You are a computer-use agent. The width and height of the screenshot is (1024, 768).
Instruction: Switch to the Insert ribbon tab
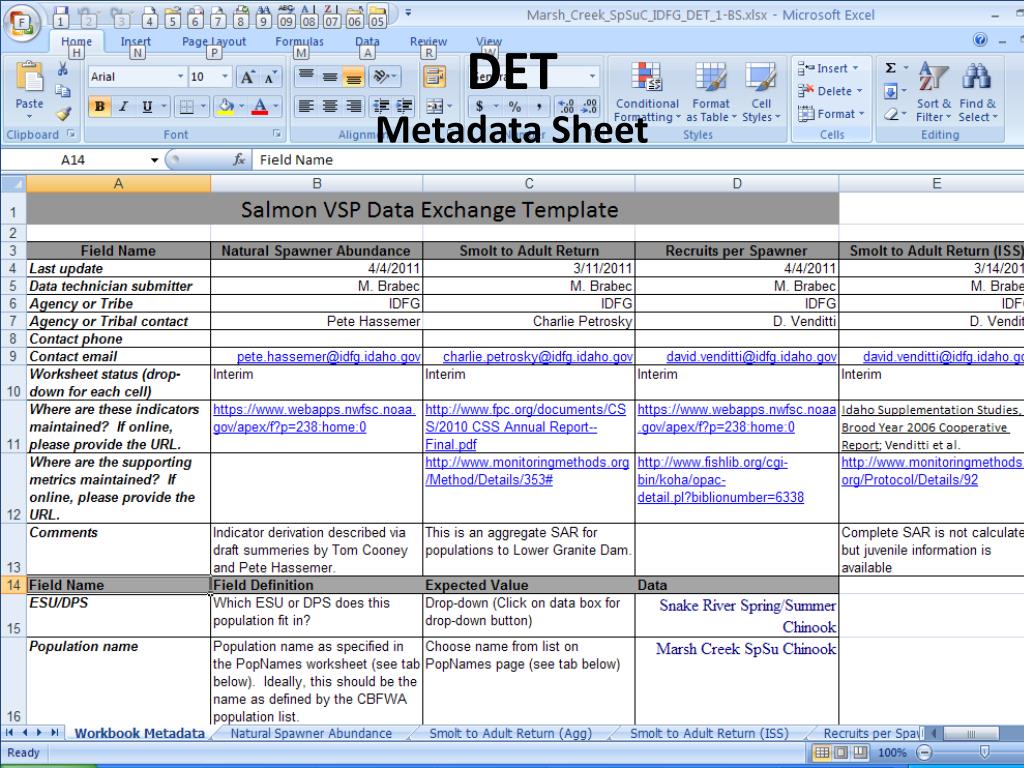[x=135, y=41]
